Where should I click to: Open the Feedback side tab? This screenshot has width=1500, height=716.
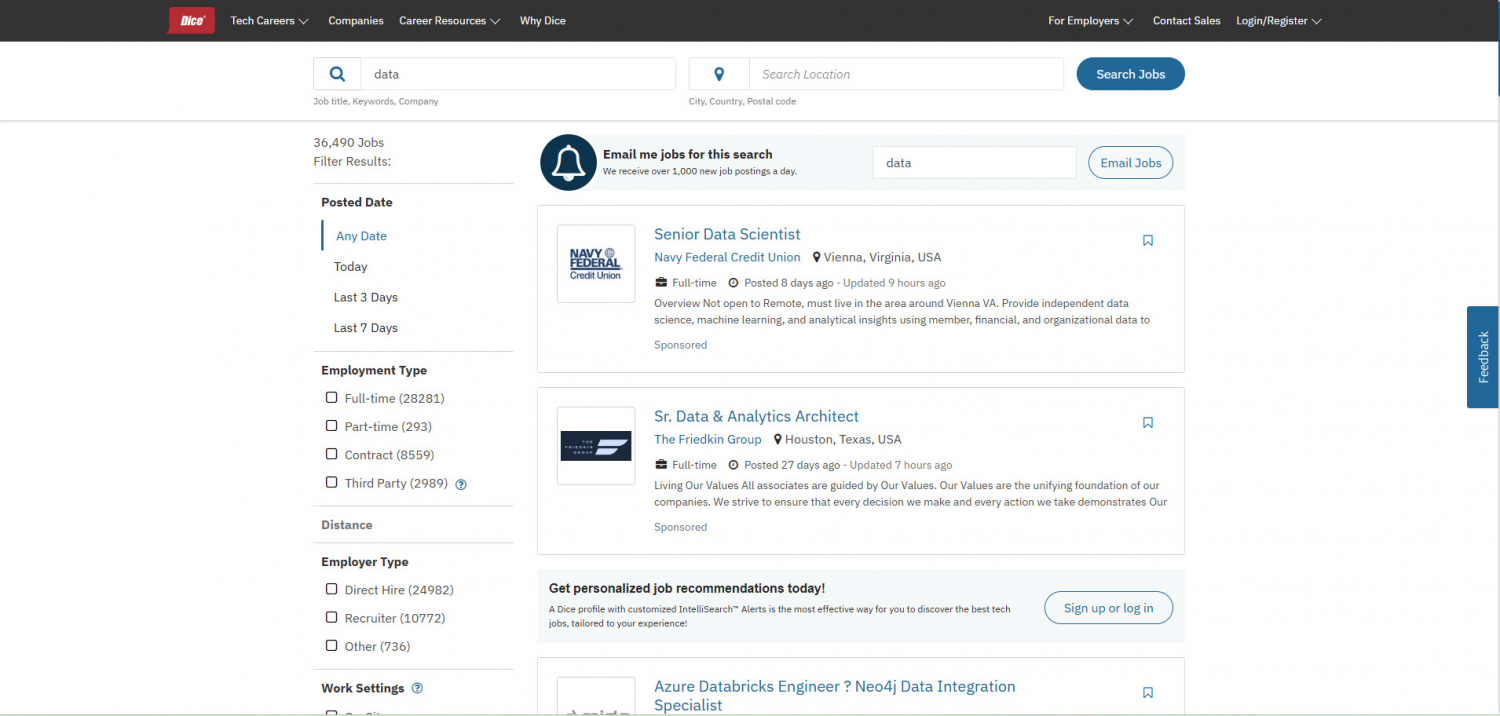click(x=1483, y=357)
